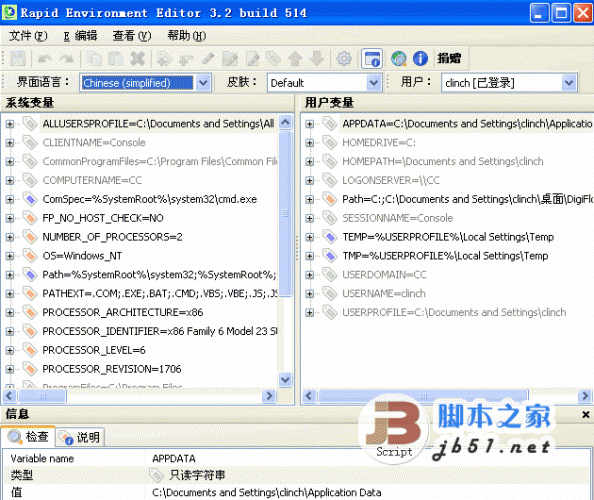
Task: Click the tag icon beside SESSIONNAME=Console
Action: click(330, 218)
